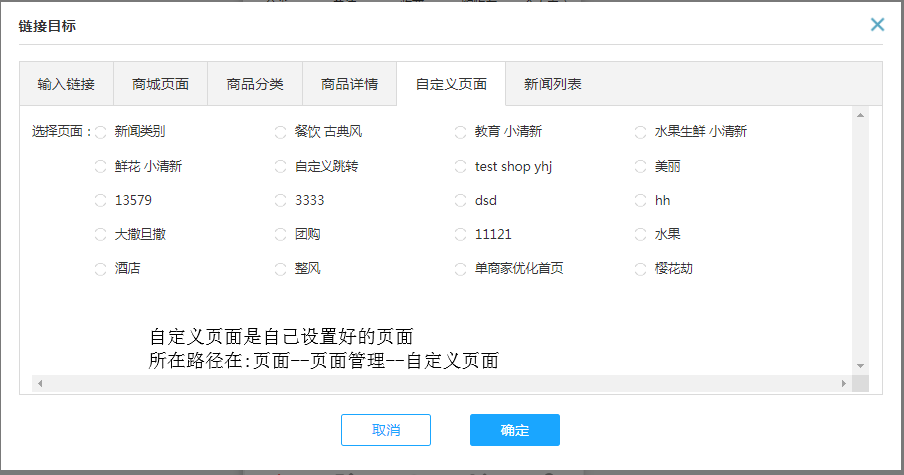Click the vertical scrollbar down arrow
Screen dimensions: 904x475
click(x=860, y=366)
